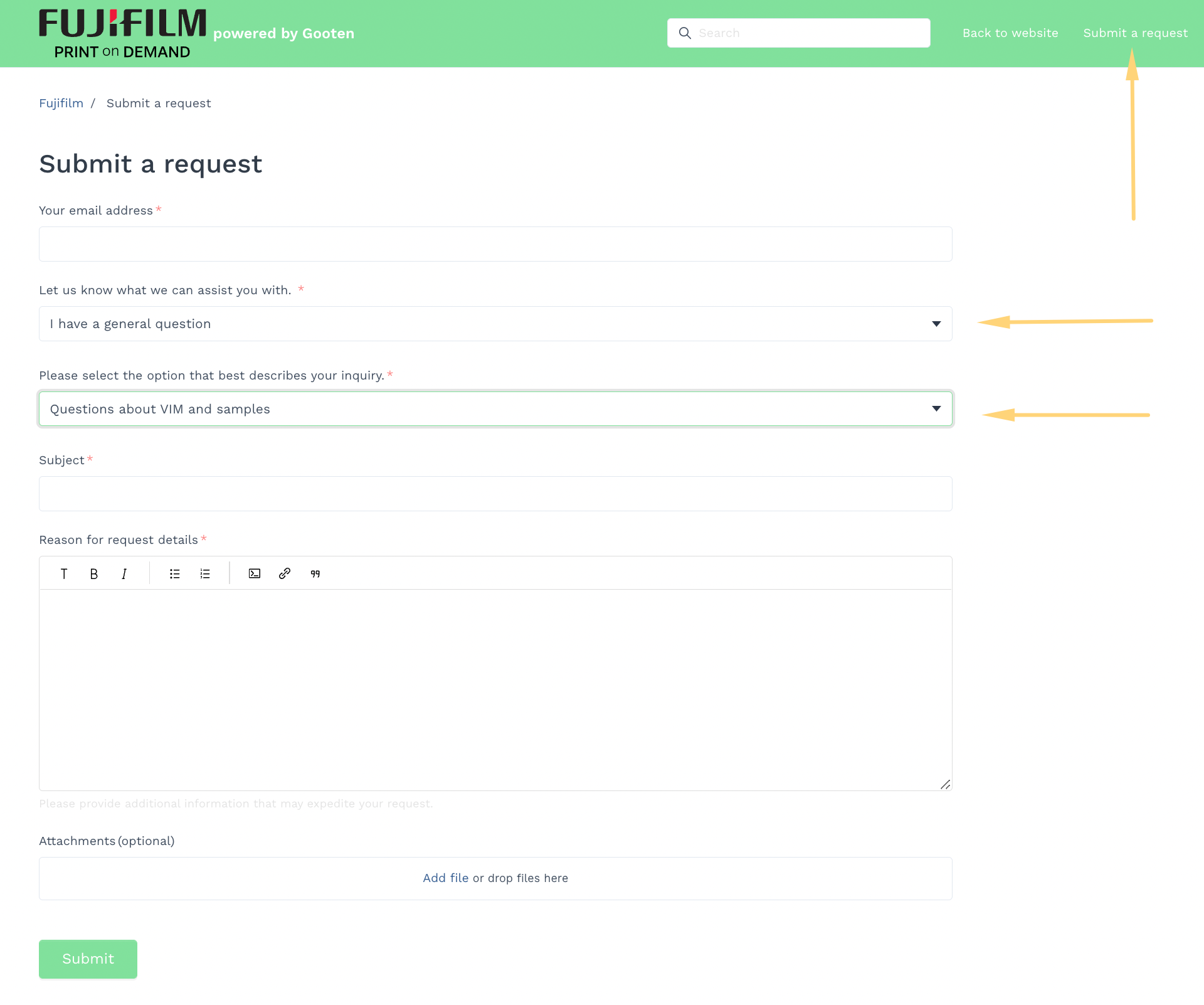1204x1005 pixels.
Task: Click 'Please select the option' label
Action: 211,376
